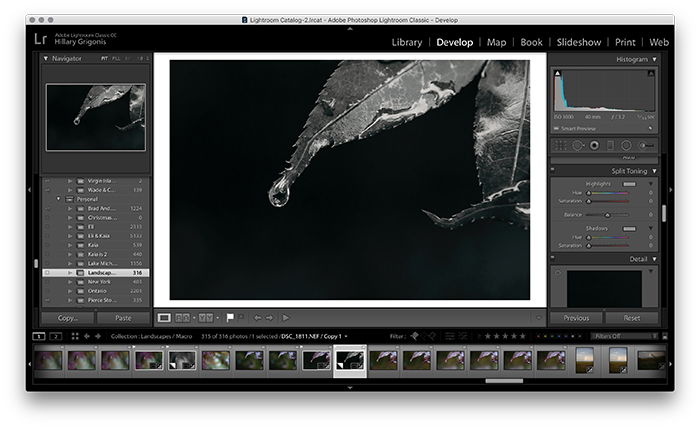Switch to the Slideshow module
This screenshot has height=428, width=700.
coord(579,42)
